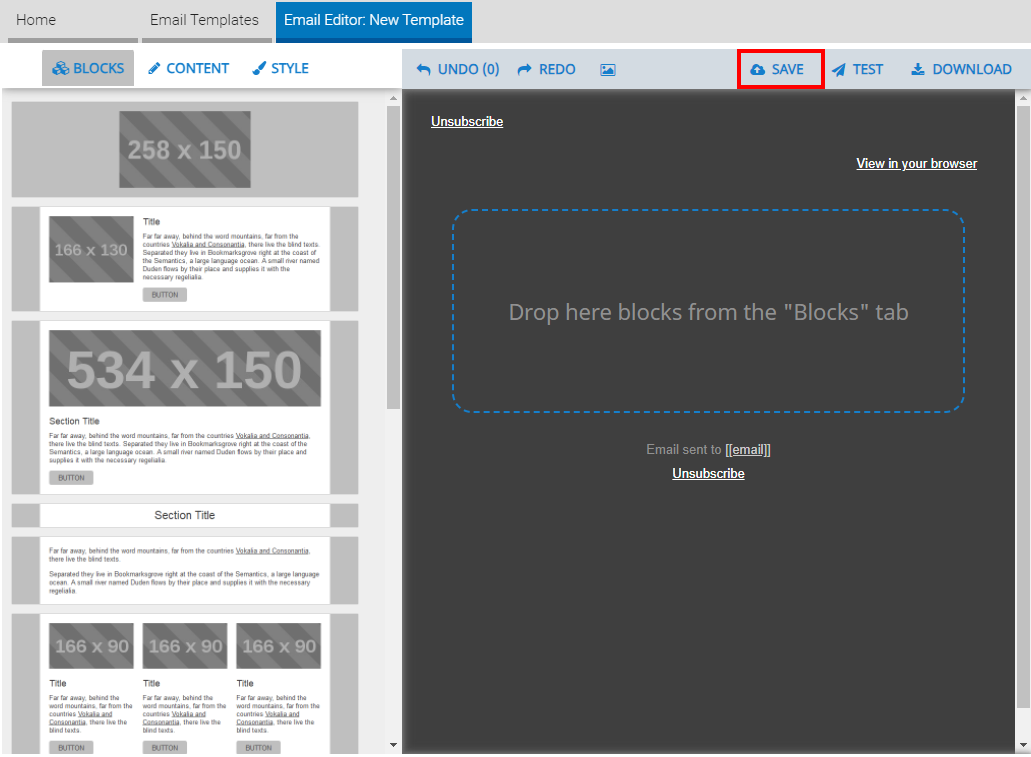Click the footer Unsubscribe link
The height and width of the screenshot is (757, 1031).
708,474
